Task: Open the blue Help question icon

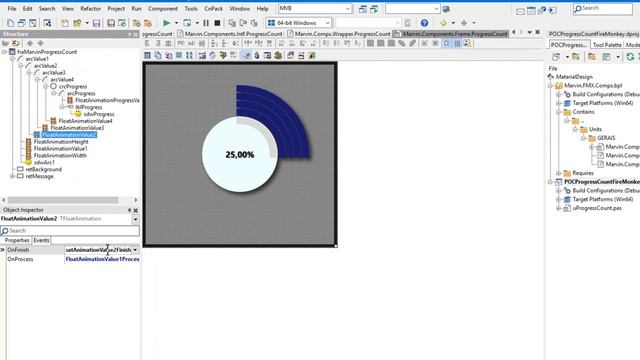Action: pos(424,23)
